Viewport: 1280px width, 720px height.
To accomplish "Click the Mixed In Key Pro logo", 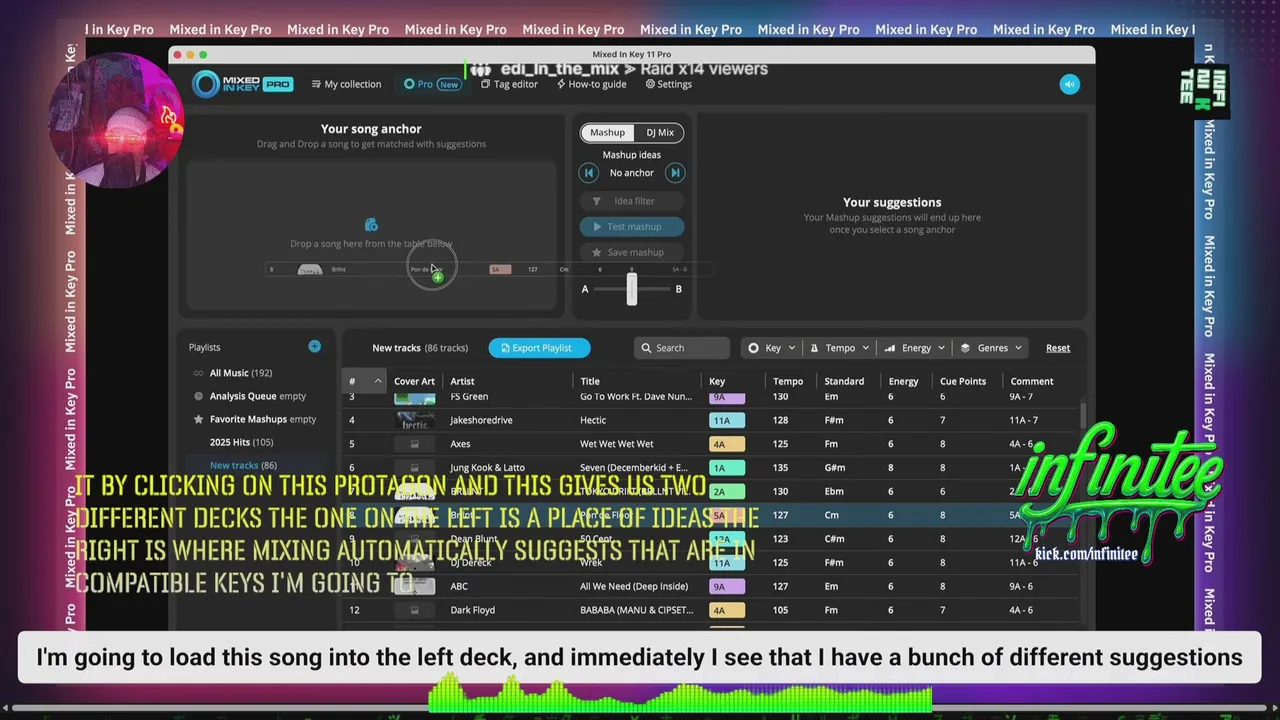I will [243, 84].
